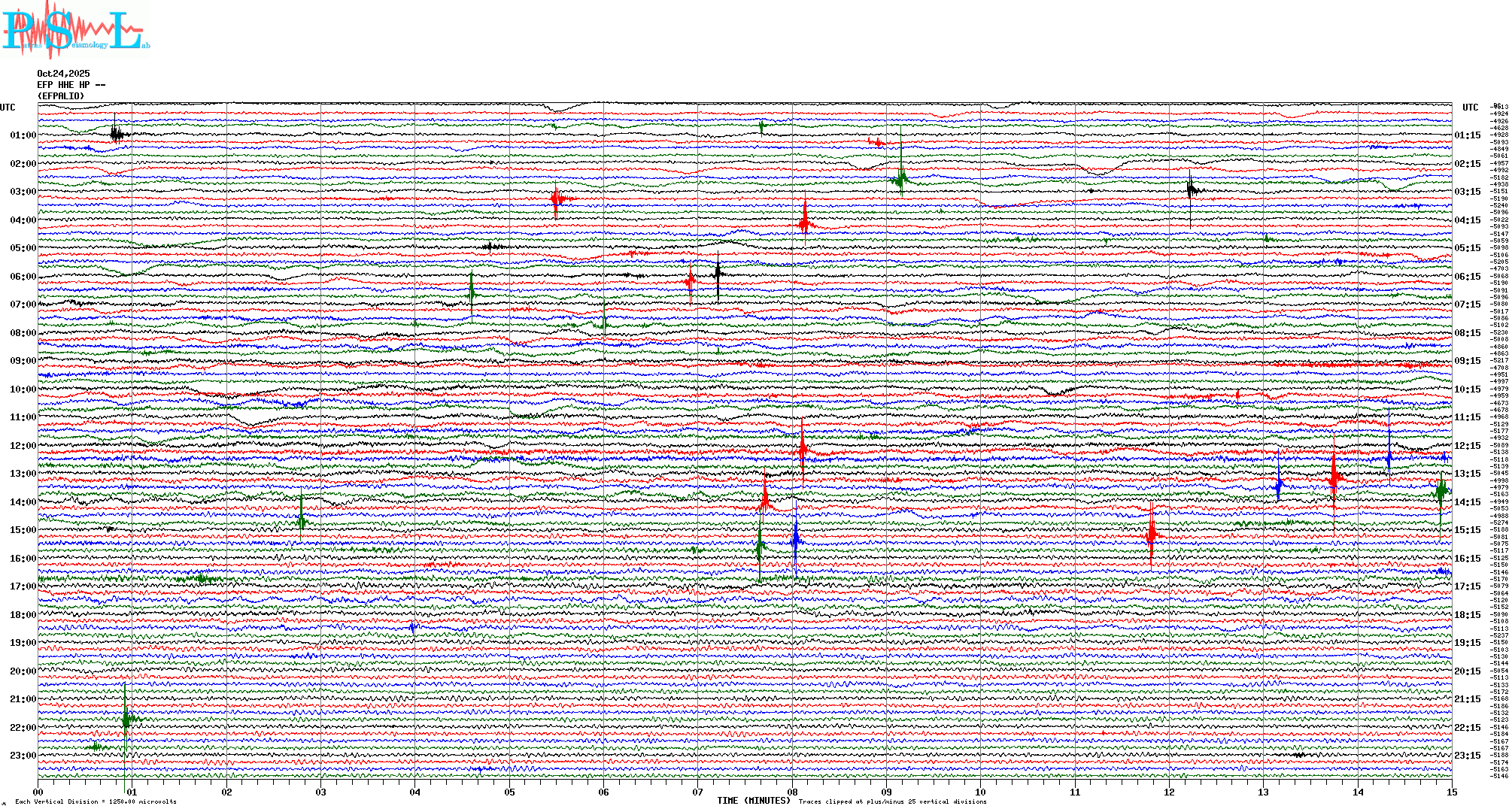Click the red spike near 15:15 label
The width and height of the screenshot is (1512, 812).
(1152, 534)
